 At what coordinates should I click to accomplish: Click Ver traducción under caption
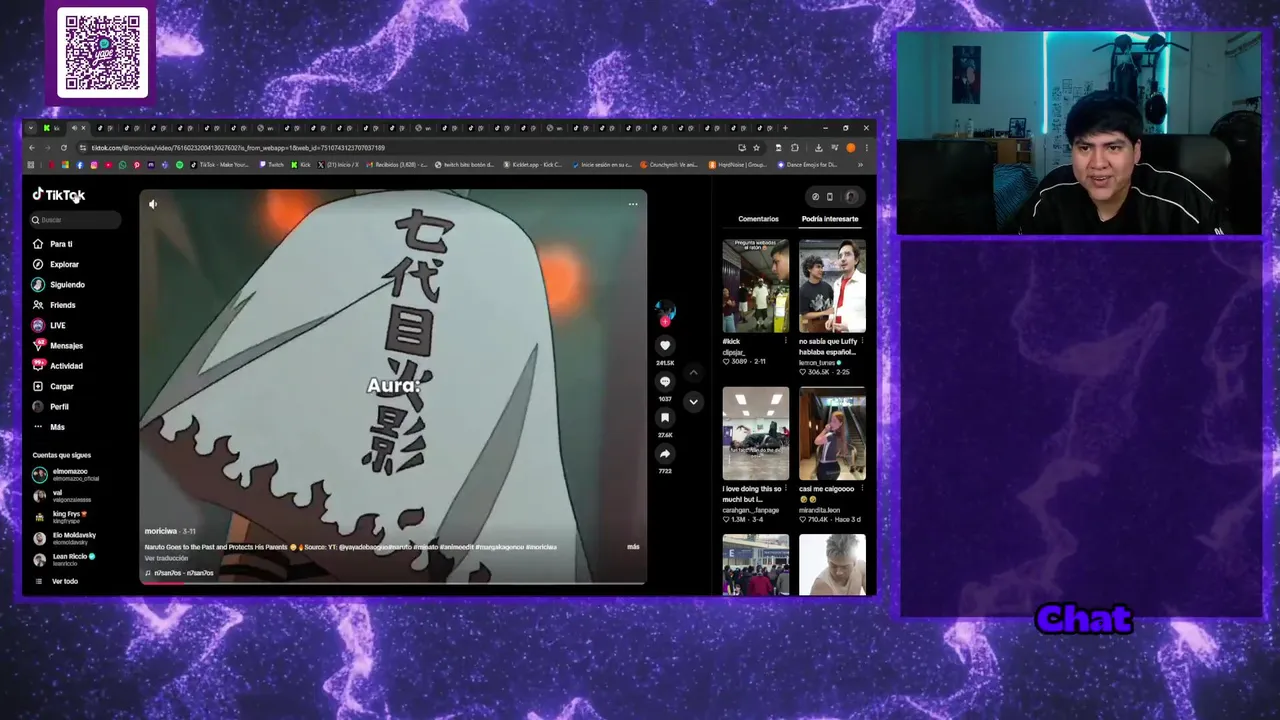pos(166,558)
